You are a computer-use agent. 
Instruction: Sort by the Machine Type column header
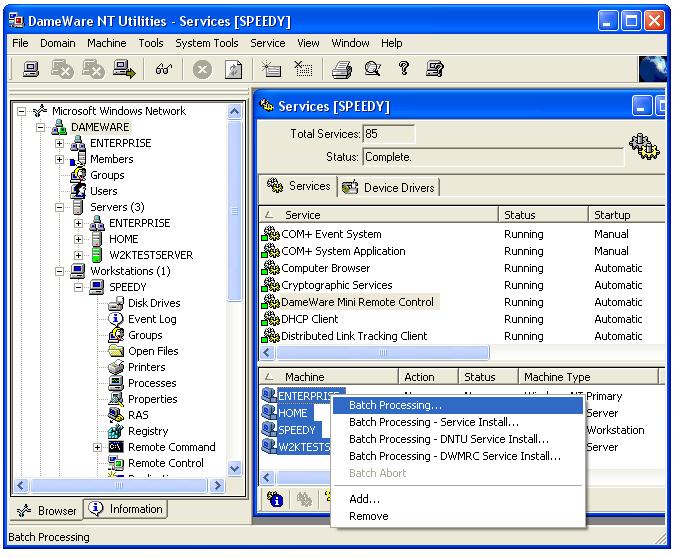(x=588, y=376)
